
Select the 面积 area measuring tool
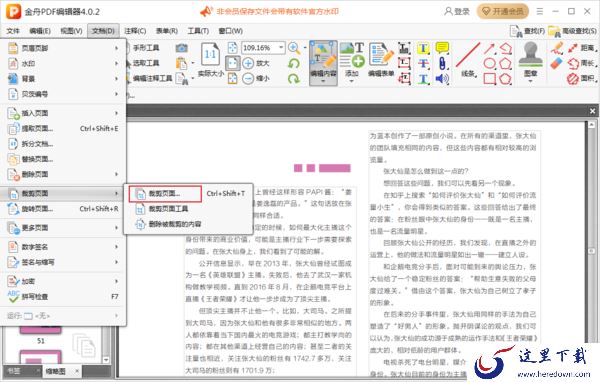coord(581,78)
